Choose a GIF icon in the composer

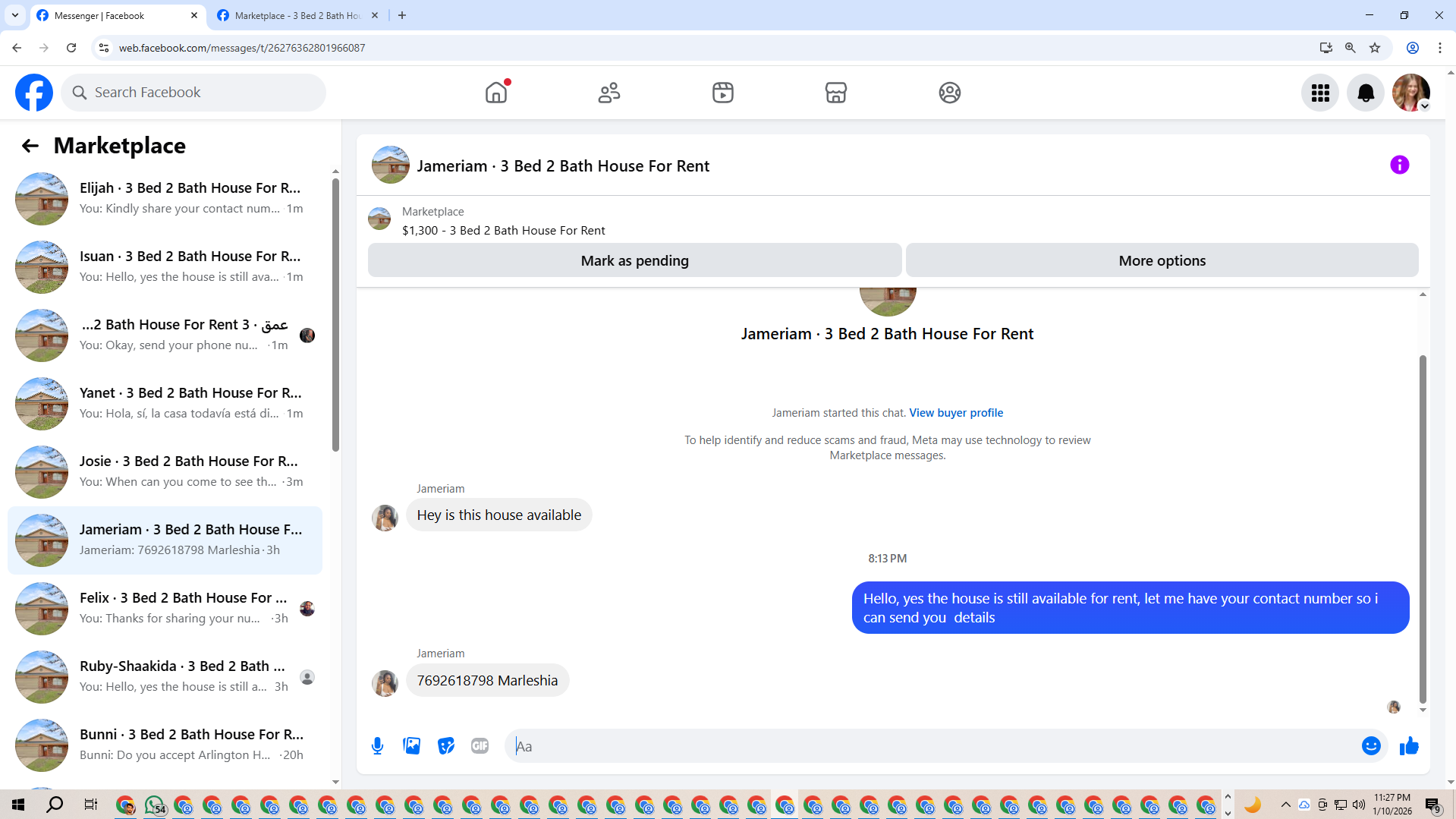(480, 746)
